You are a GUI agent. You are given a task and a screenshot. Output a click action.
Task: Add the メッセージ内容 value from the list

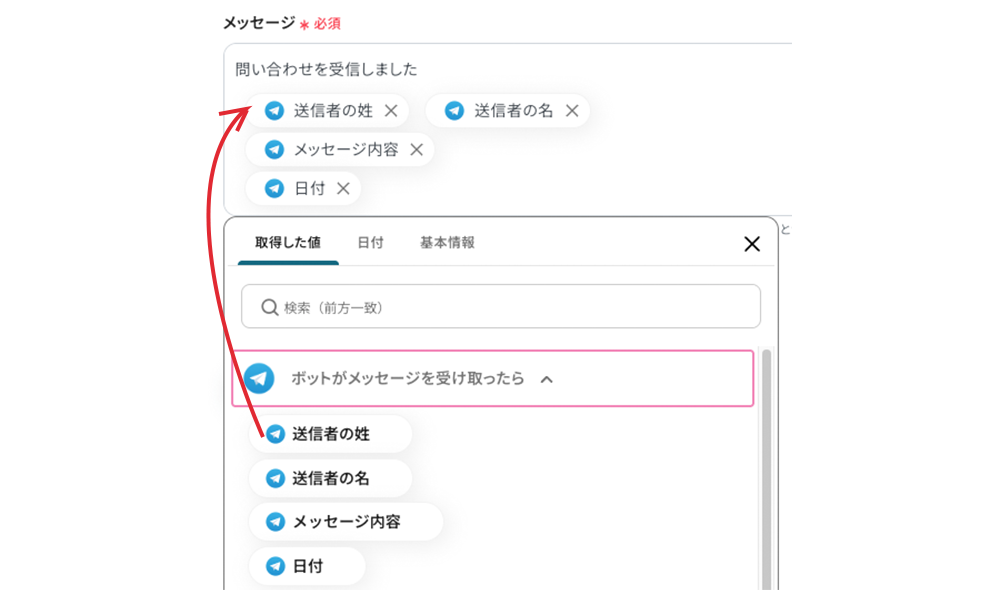coord(345,522)
